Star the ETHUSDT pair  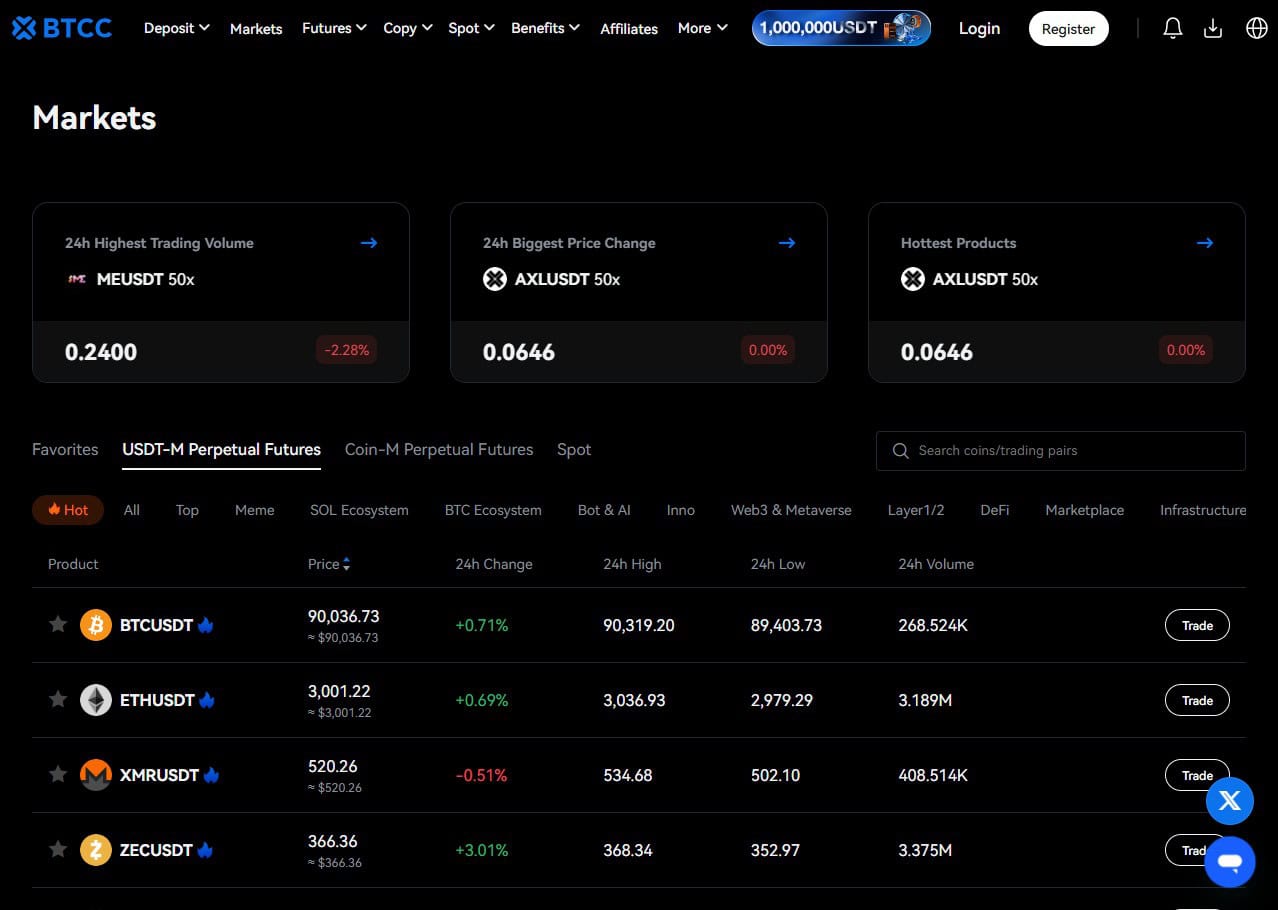point(57,699)
